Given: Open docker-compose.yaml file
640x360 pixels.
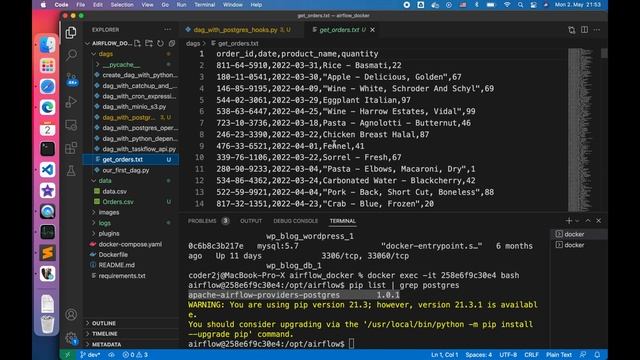Looking at the screenshot, I should [131, 244].
